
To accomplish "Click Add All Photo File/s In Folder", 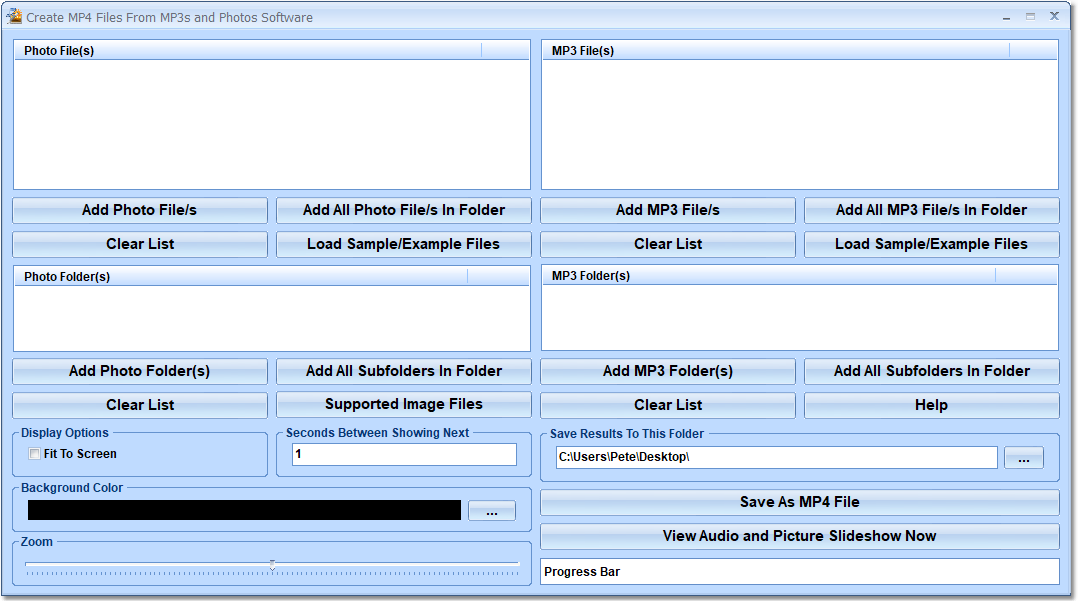I will tap(403, 210).
